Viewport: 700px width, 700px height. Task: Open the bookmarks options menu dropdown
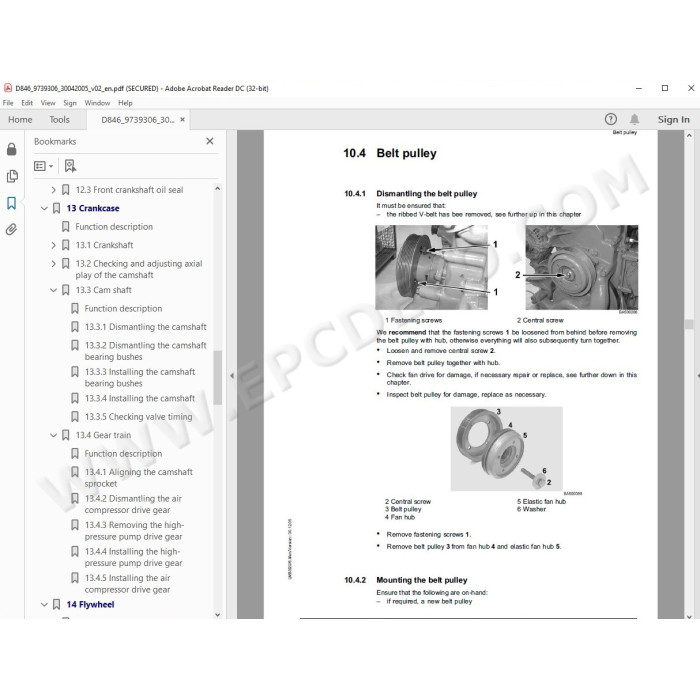click(43, 166)
